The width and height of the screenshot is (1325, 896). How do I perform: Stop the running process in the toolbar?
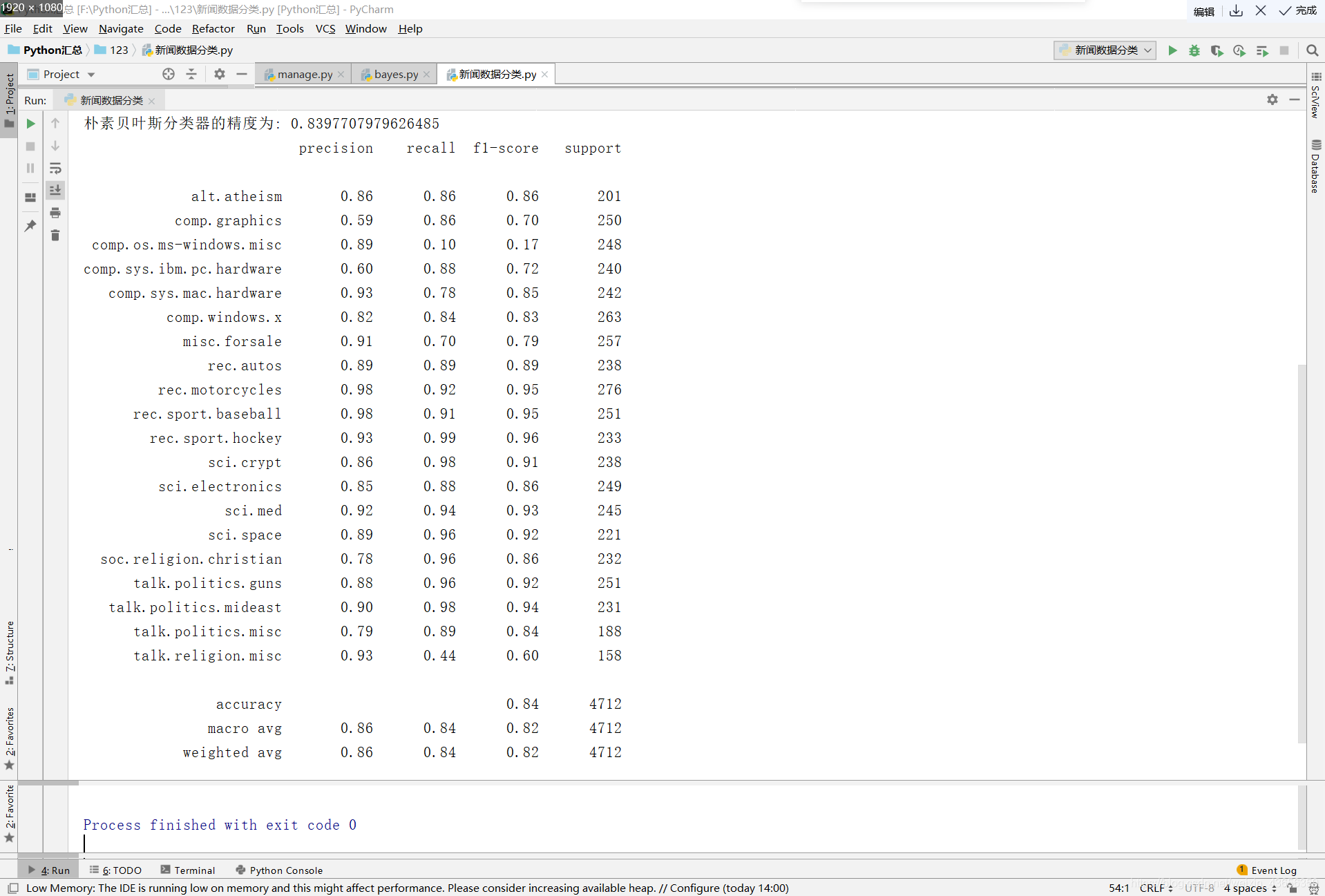pyautogui.click(x=1284, y=50)
